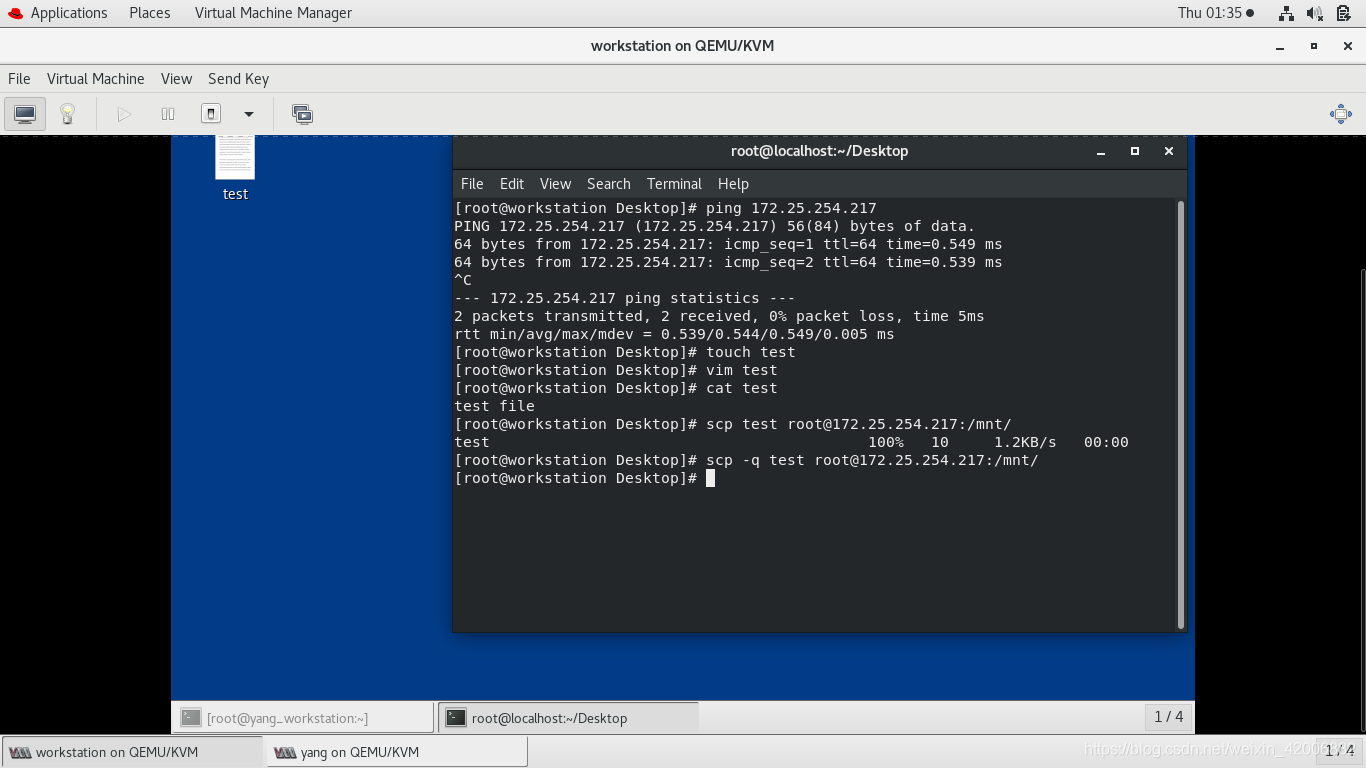The image size is (1366, 768).
Task: Open the terminal File menu
Action: 472,184
